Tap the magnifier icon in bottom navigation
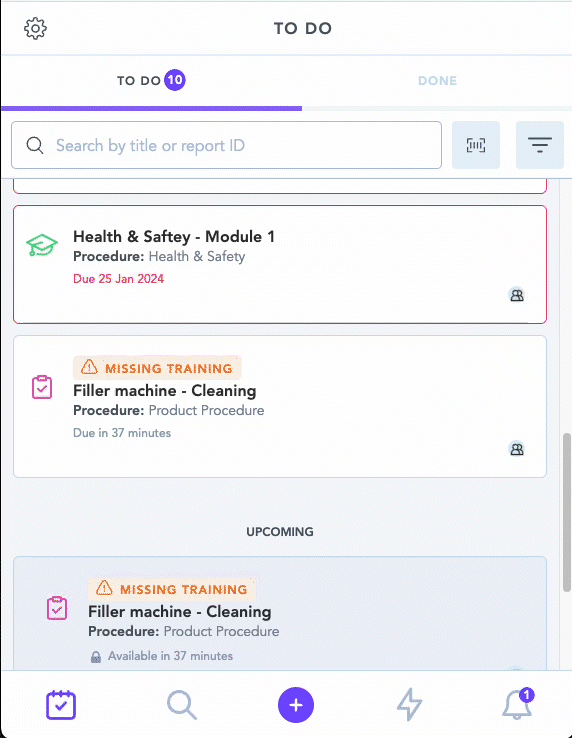The width and height of the screenshot is (572, 738). (182, 705)
